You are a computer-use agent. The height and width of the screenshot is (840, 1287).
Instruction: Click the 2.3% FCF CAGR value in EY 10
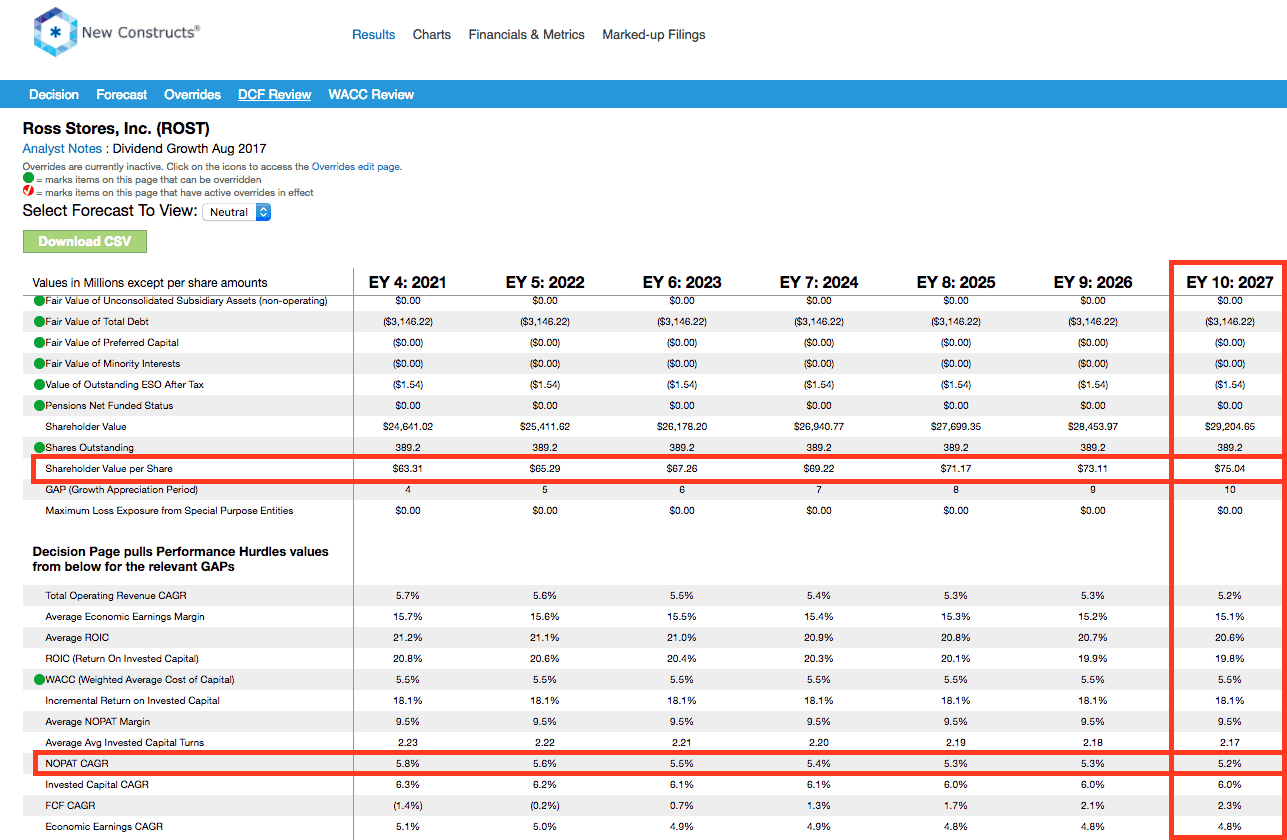click(1230, 806)
